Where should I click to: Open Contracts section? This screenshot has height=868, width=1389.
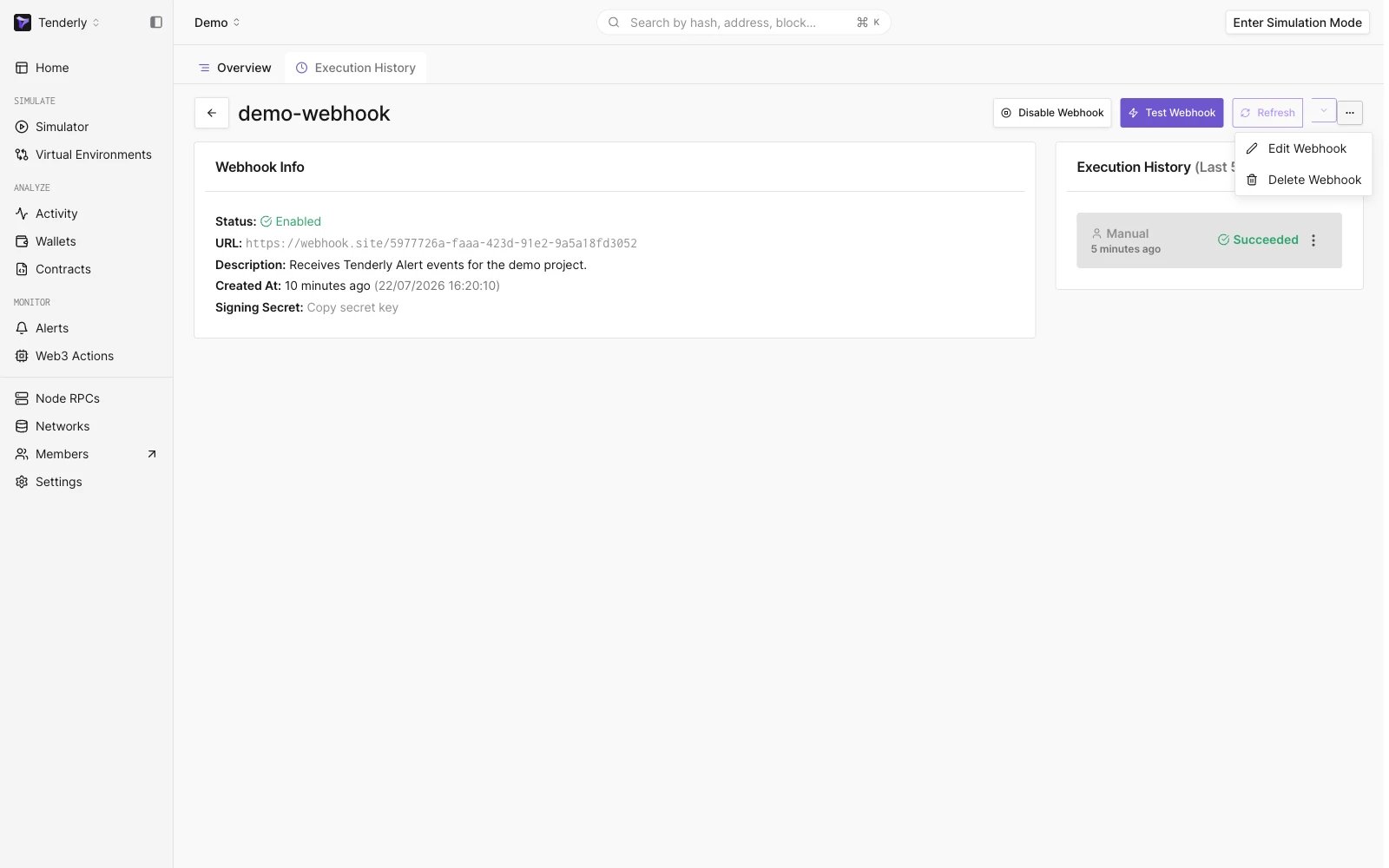[x=63, y=269]
